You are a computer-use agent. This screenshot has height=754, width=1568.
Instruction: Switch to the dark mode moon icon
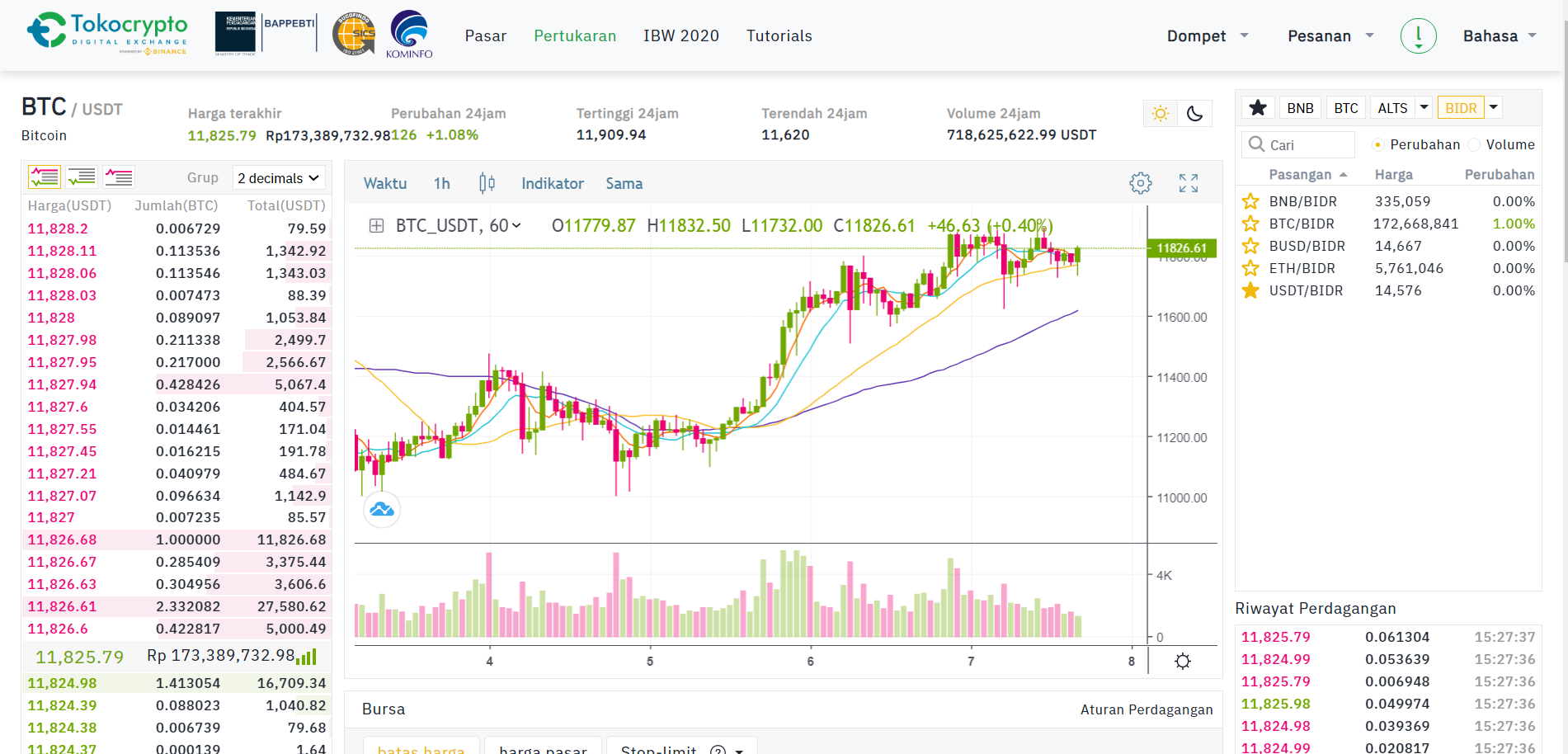coord(1194,114)
